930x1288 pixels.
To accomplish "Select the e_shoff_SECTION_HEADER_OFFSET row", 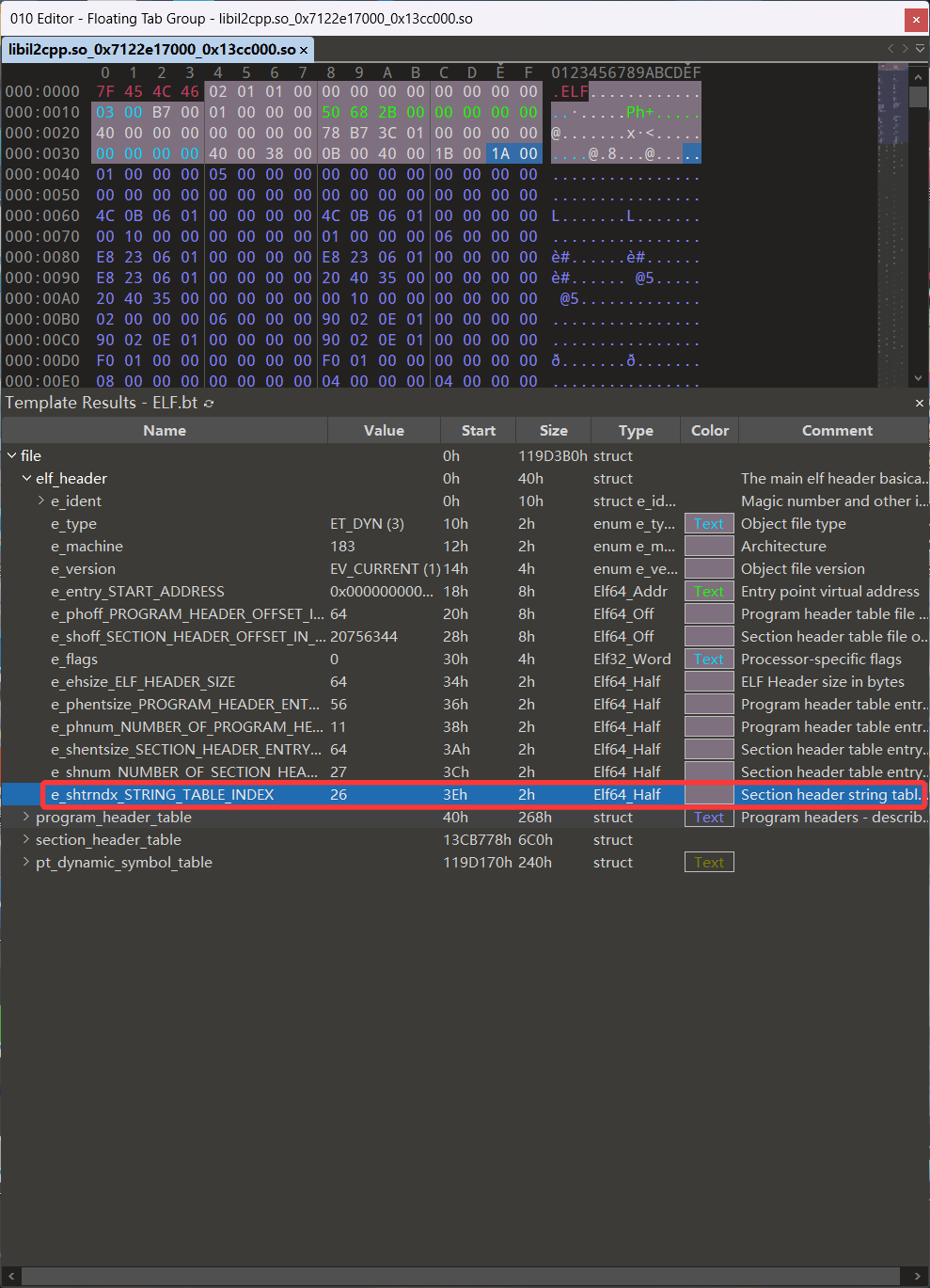I will tap(465, 636).
